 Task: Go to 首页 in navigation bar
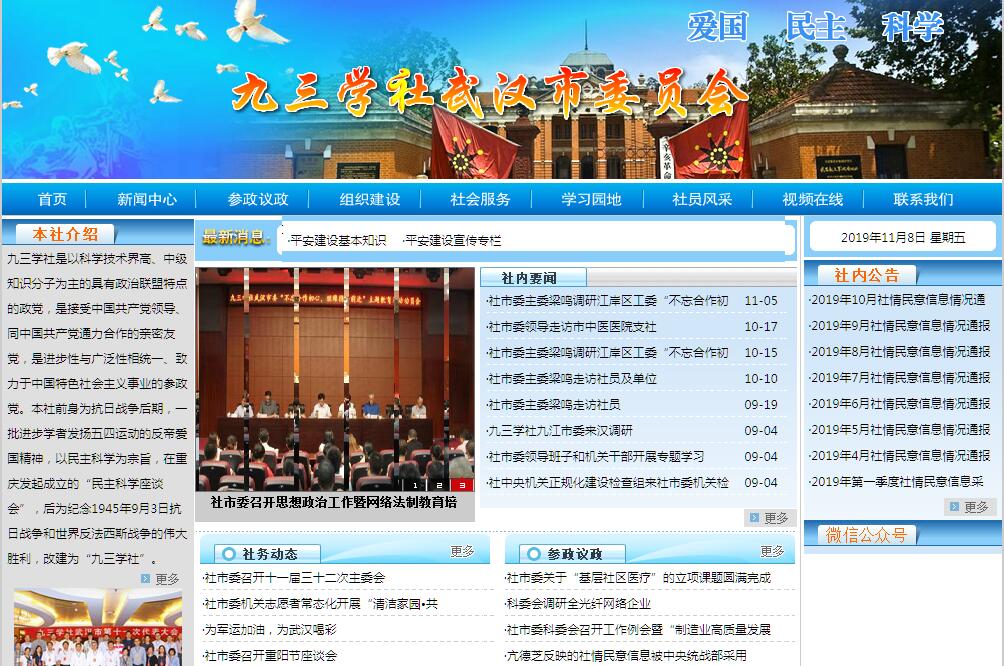[x=52, y=199]
